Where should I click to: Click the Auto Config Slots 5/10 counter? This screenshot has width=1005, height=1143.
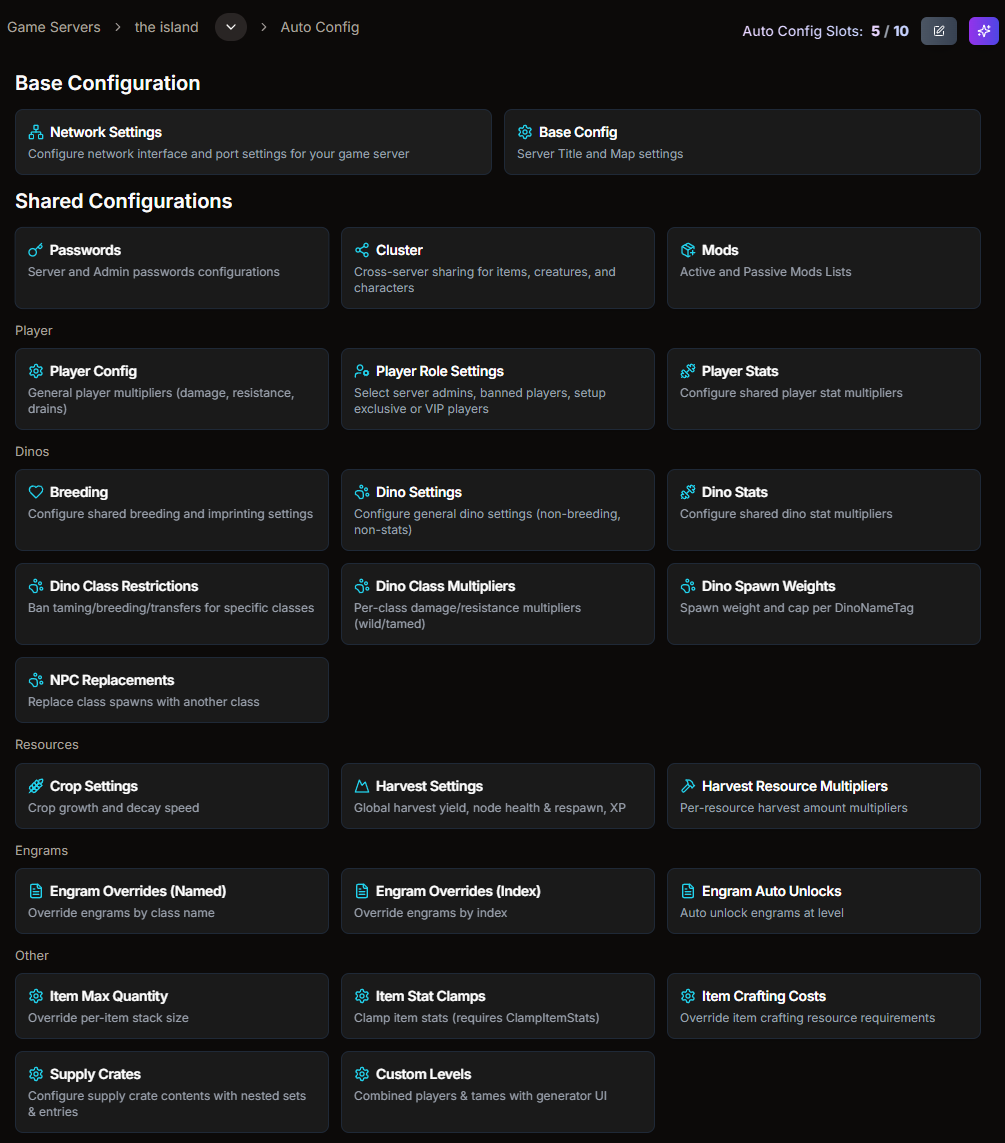click(825, 31)
